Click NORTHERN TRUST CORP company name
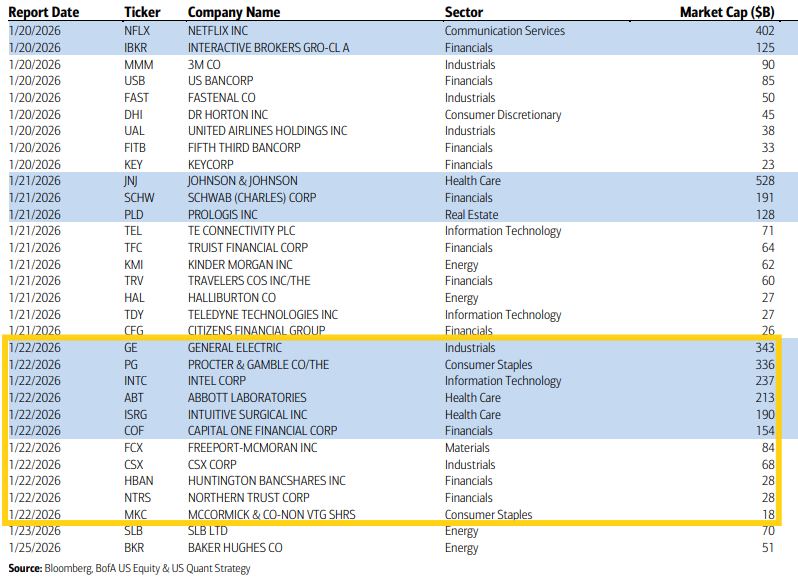The image size is (798, 588). (x=248, y=498)
